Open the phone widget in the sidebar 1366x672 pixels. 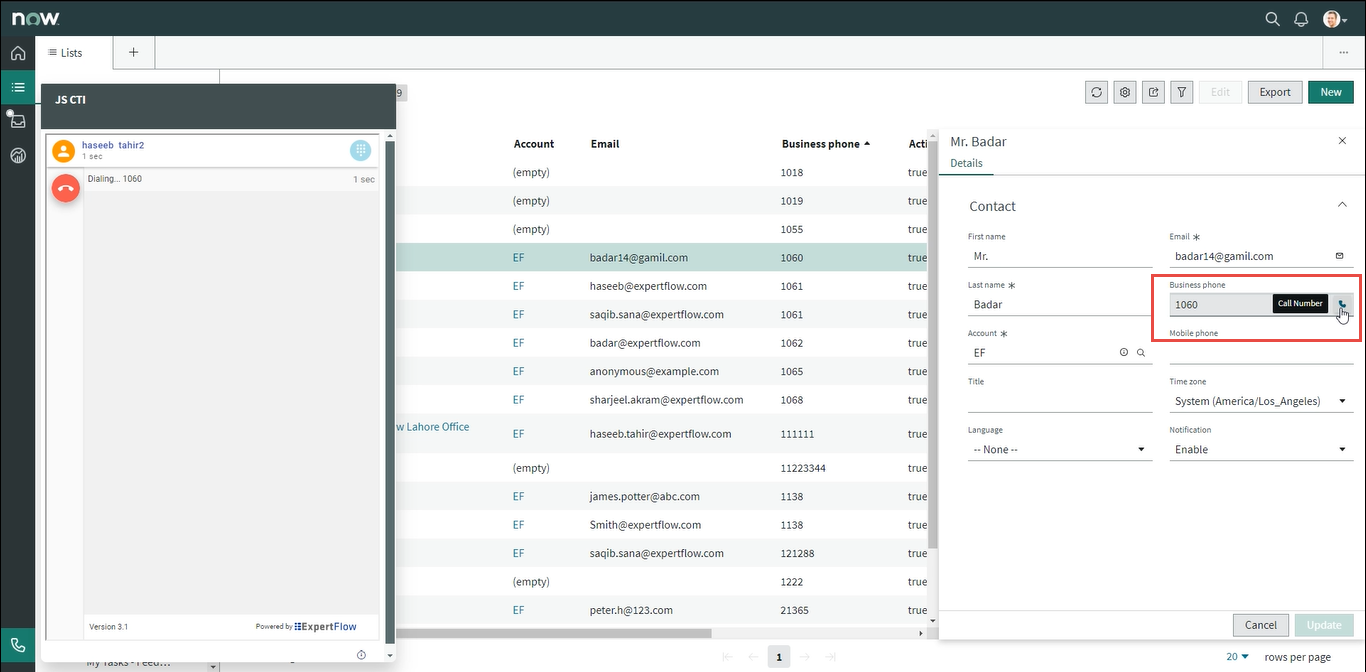[x=18, y=645]
